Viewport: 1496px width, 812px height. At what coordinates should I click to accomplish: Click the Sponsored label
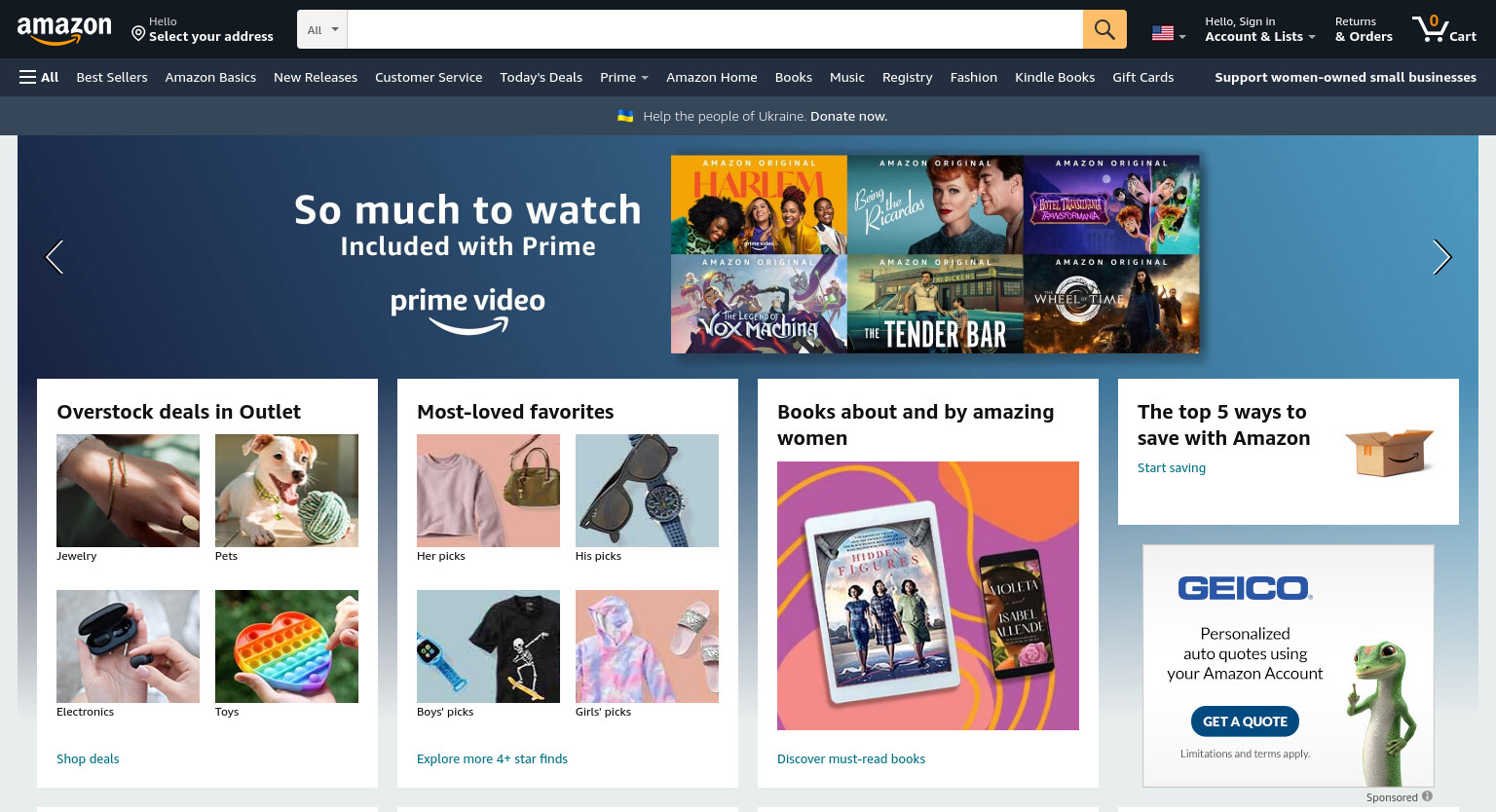click(x=1392, y=797)
